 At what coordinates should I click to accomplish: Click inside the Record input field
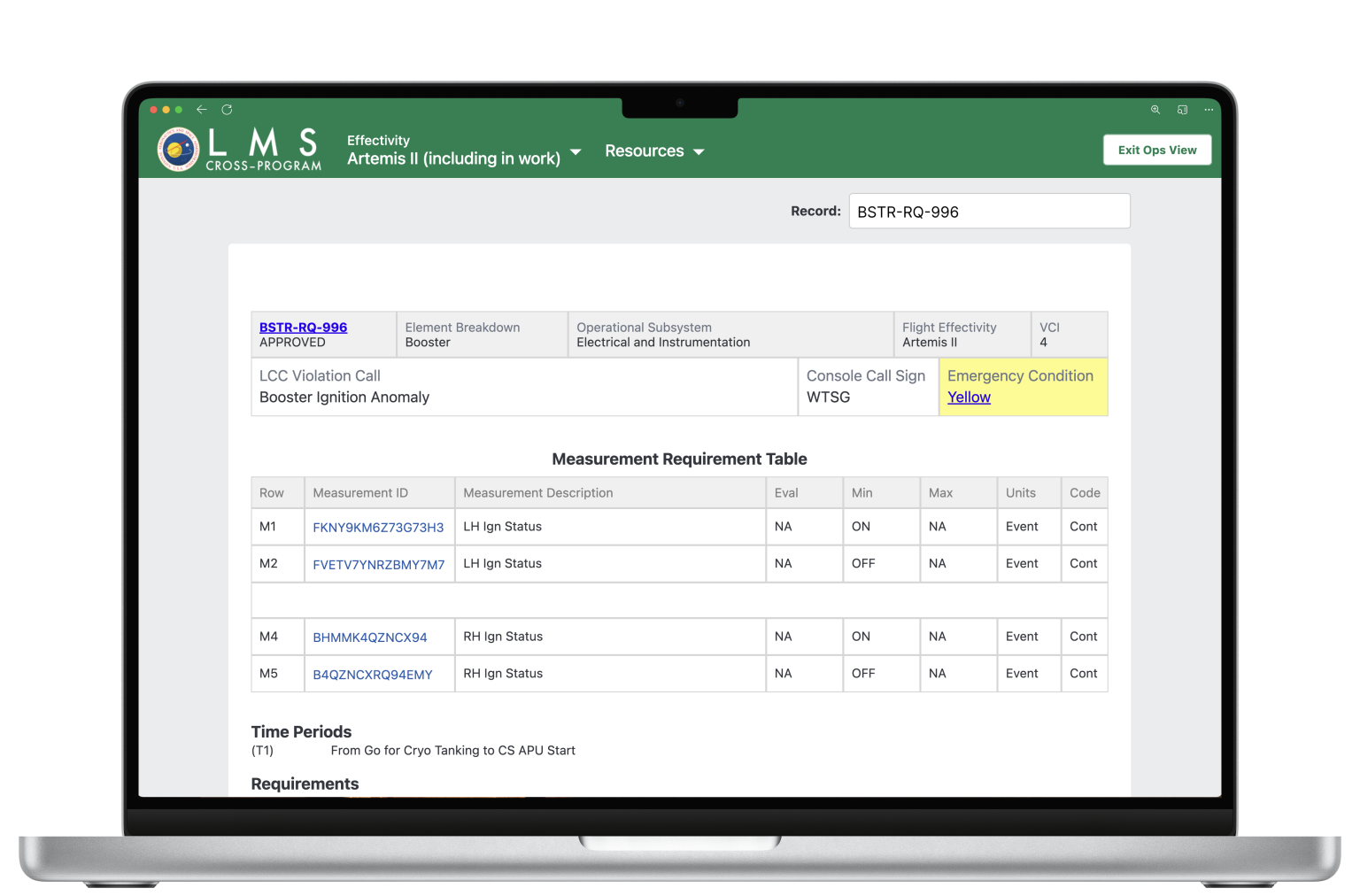coord(989,211)
